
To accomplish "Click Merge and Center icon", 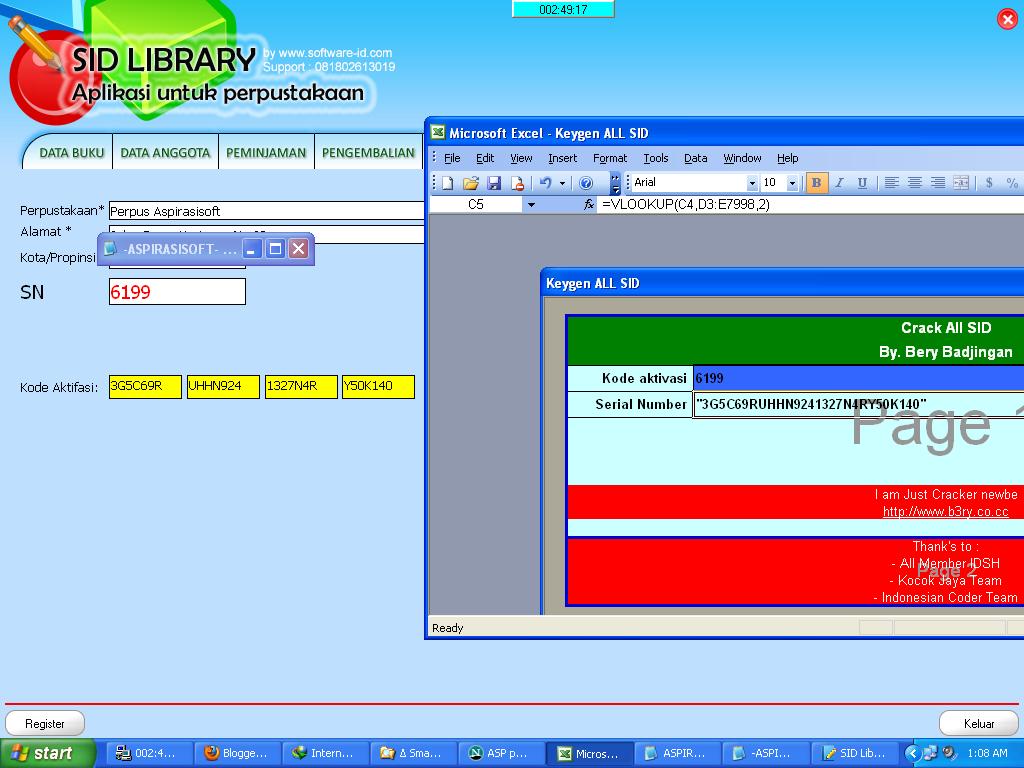I will tap(961, 183).
